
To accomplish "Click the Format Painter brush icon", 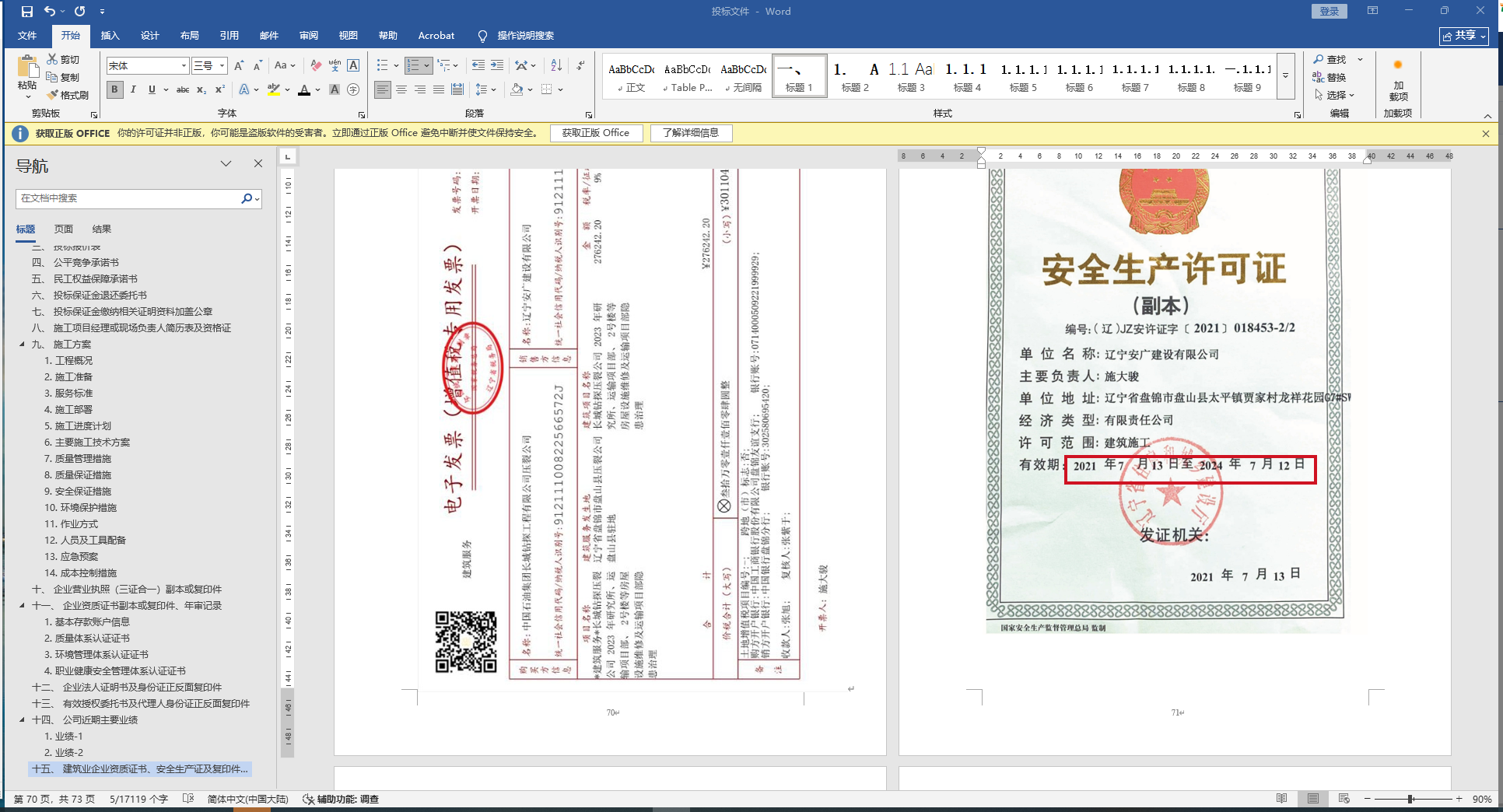I will pyautogui.click(x=52, y=95).
